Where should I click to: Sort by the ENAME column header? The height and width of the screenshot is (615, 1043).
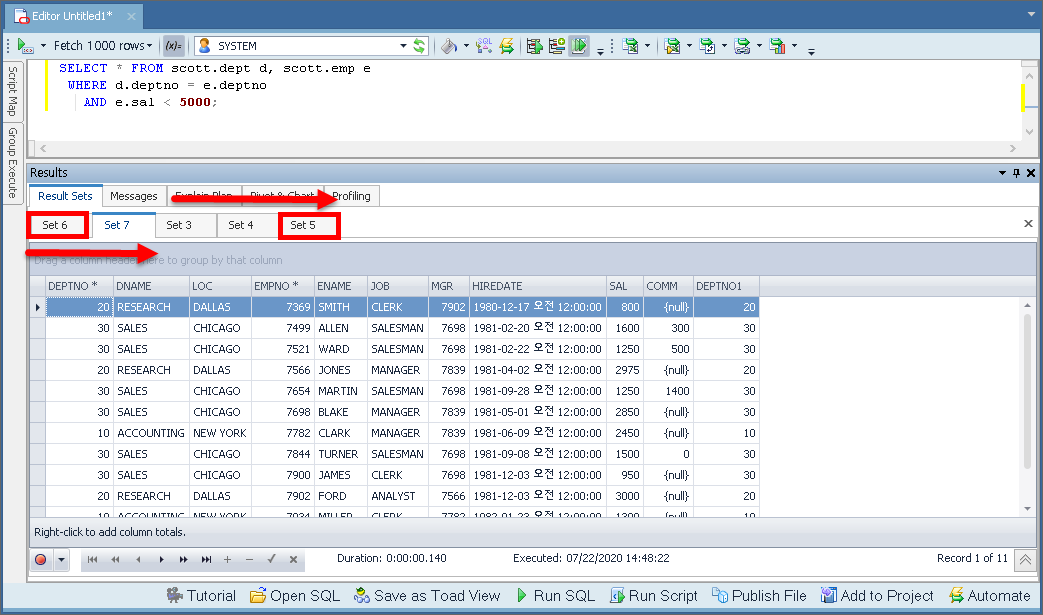click(x=340, y=286)
